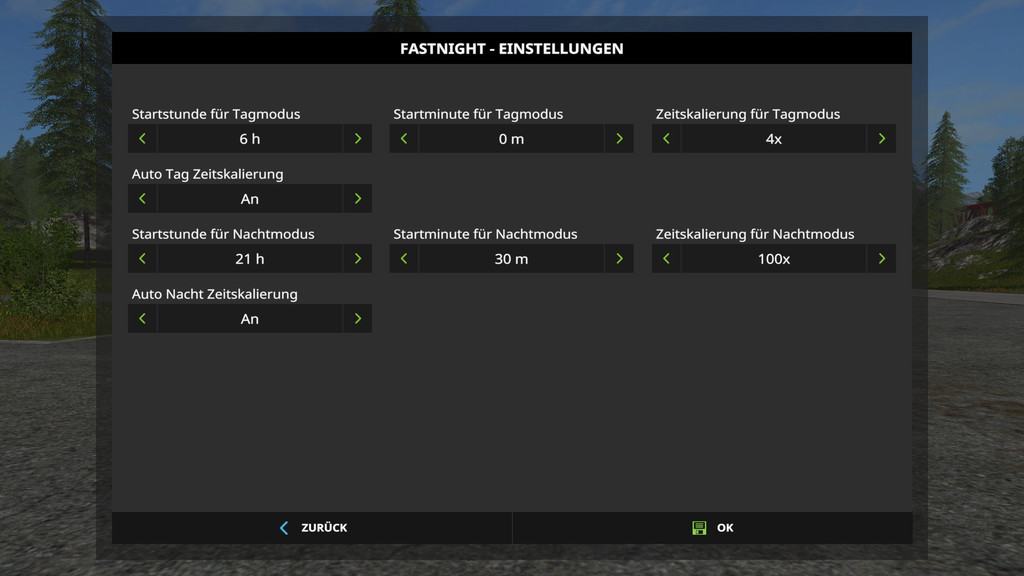The height and width of the screenshot is (576, 1024).
Task: Switch Auto Nacht Zeitskalierung with right arrow
Action: [357, 319]
